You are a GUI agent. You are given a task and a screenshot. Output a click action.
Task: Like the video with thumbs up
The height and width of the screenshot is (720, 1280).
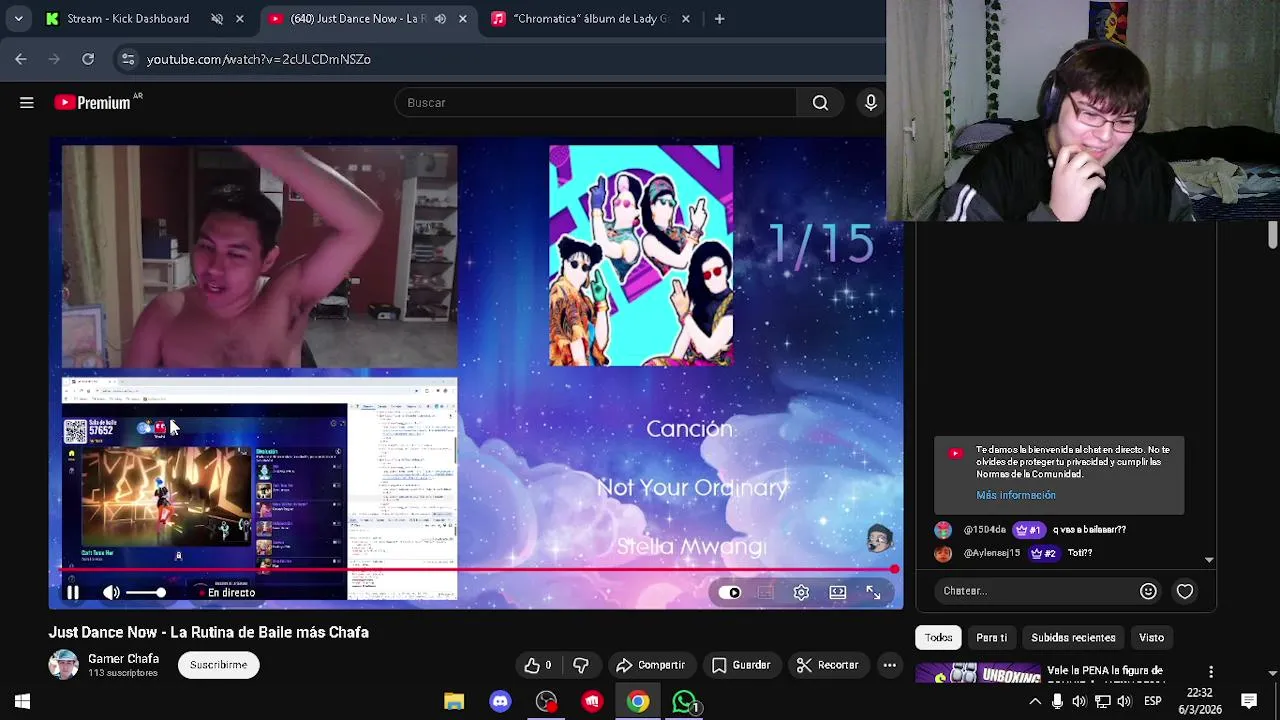[538, 665]
